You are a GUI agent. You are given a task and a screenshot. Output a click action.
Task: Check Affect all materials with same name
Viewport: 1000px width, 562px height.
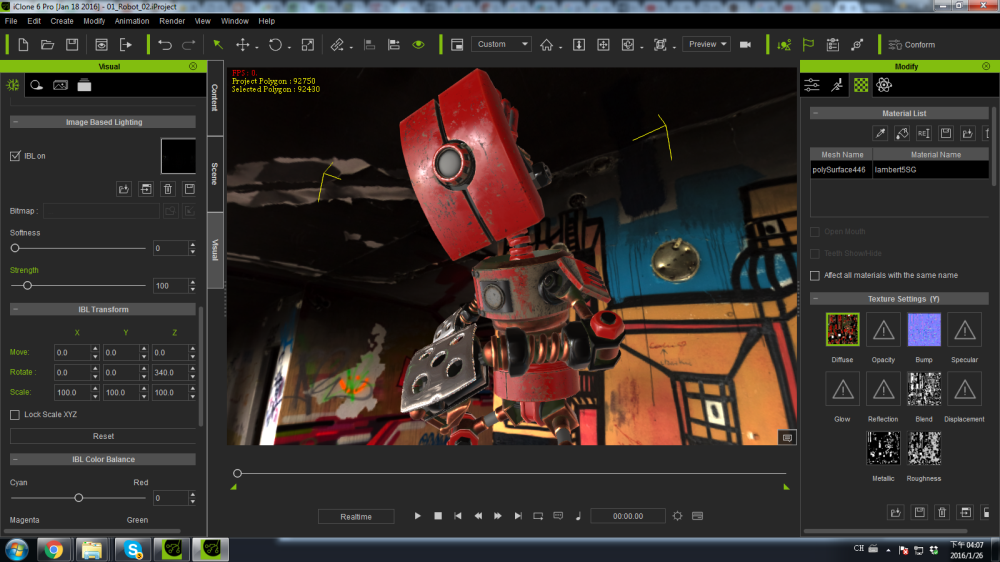point(815,275)
